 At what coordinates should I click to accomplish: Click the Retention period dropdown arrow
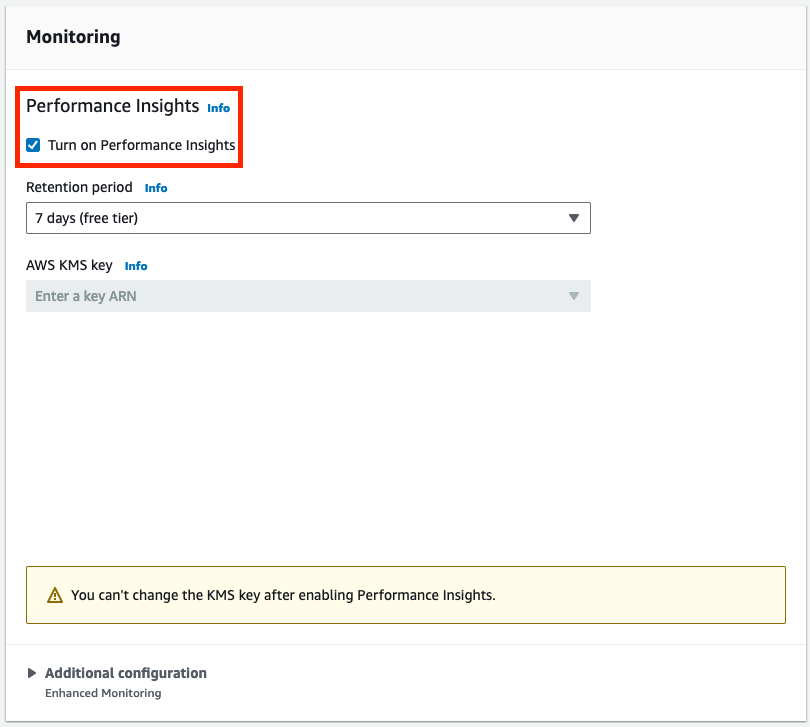(x=574, y=218)
